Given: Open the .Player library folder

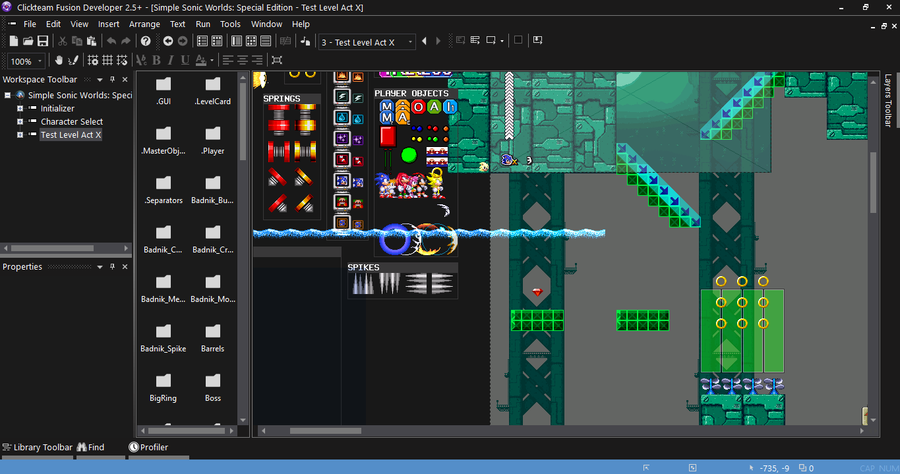Looking at the screenshot, I should [x=213, y=140].
